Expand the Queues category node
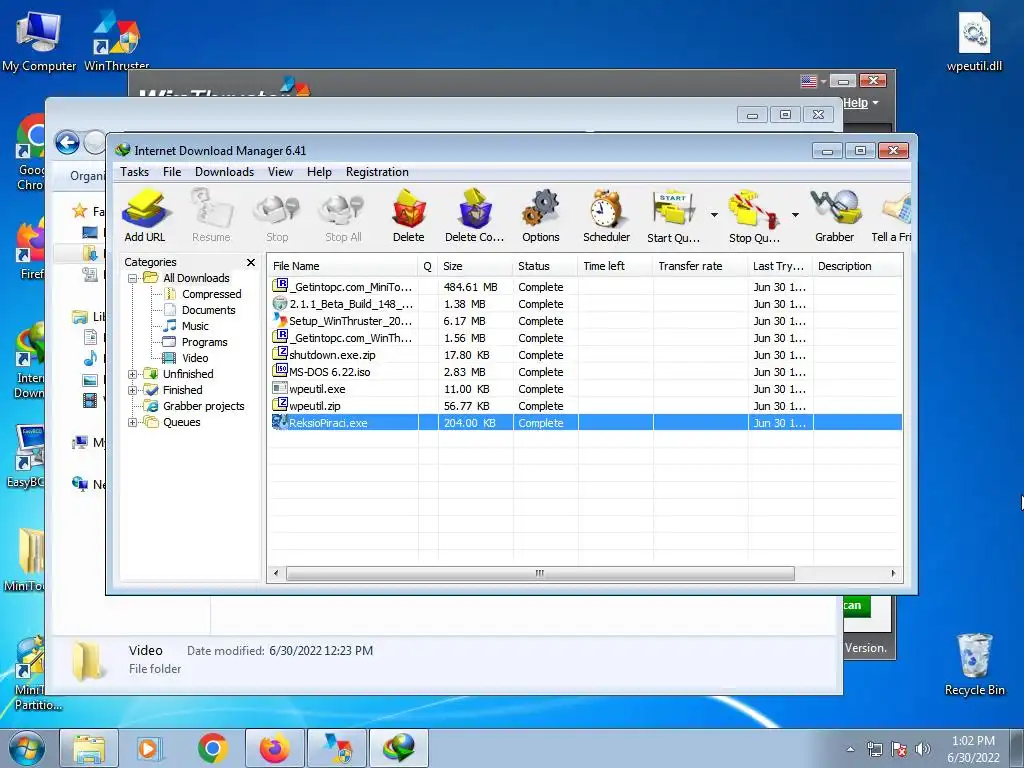 (x=133, y=422)
